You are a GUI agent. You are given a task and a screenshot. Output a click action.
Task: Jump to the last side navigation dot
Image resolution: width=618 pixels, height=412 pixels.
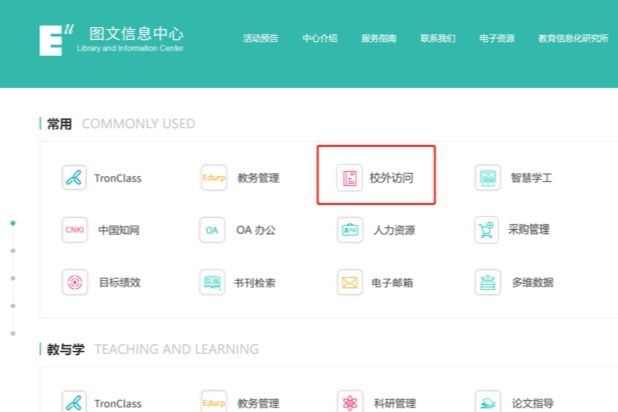pyautogui.click(x=13, y=334)
